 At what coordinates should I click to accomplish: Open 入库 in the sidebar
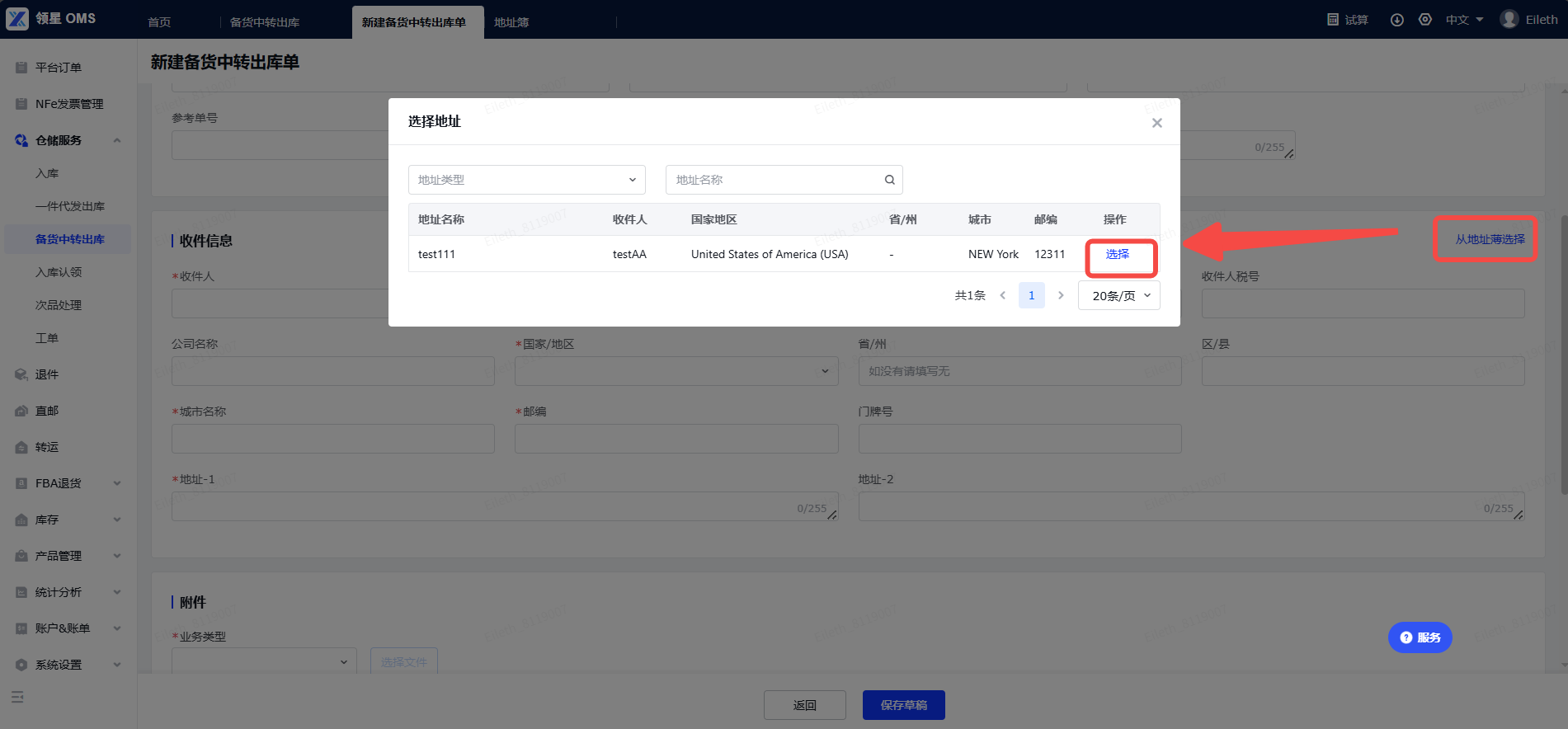click(x=47, y=173)
